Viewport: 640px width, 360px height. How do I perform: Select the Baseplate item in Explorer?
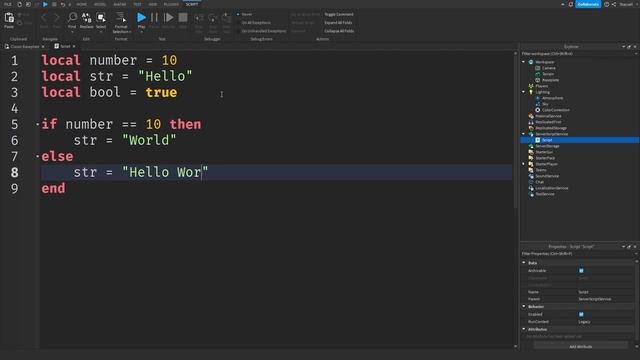click(x=550, y=80)
